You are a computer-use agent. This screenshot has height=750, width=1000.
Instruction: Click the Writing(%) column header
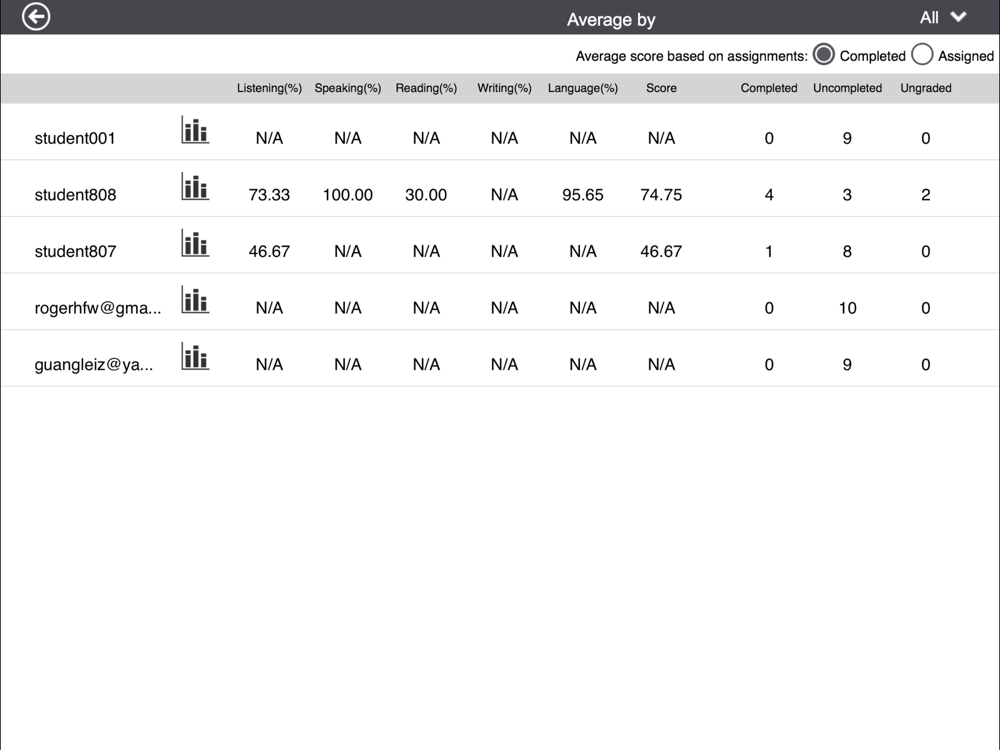(x=504, y=88)
